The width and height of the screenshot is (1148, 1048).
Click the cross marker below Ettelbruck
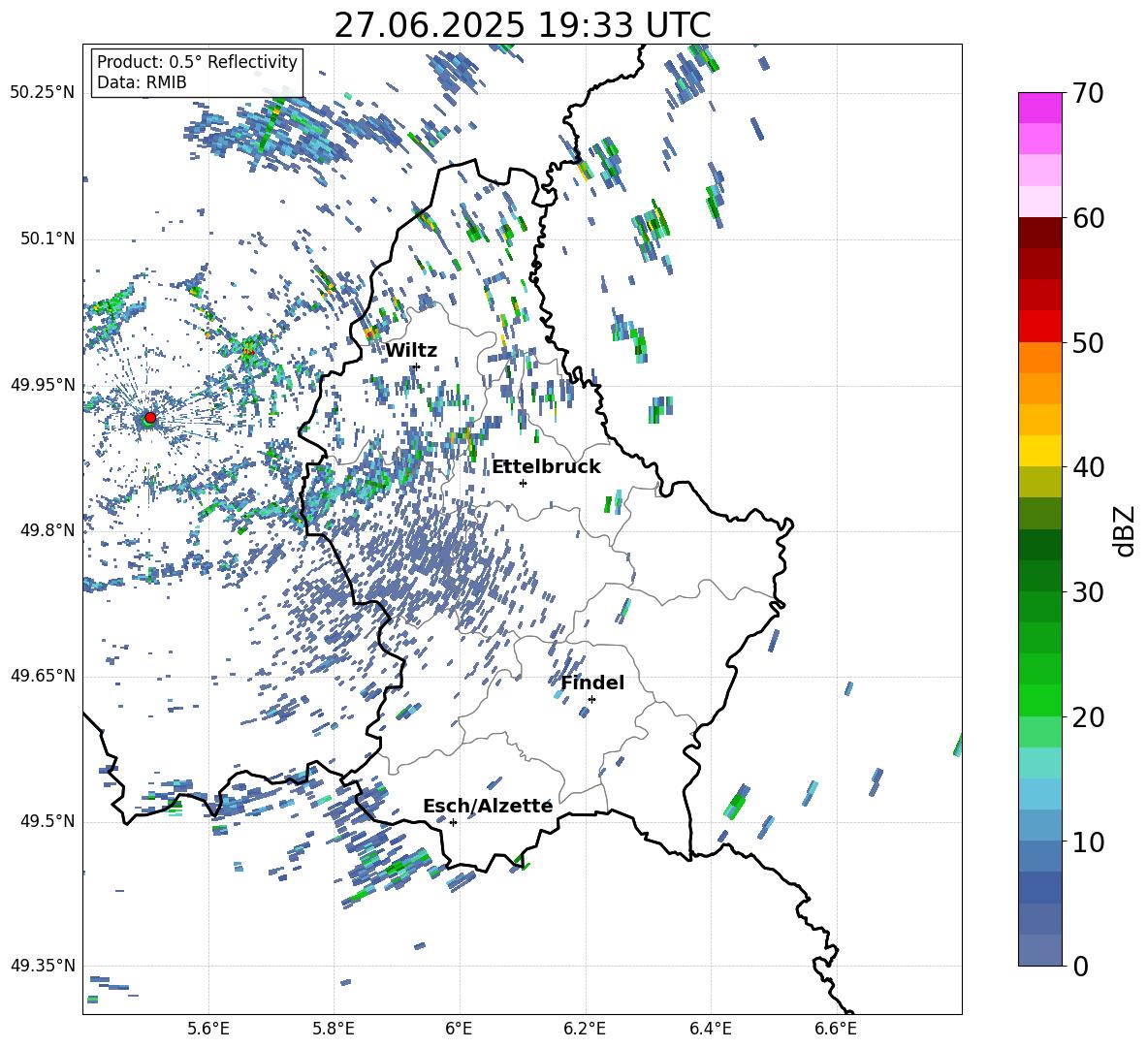(x=523, y=483)
